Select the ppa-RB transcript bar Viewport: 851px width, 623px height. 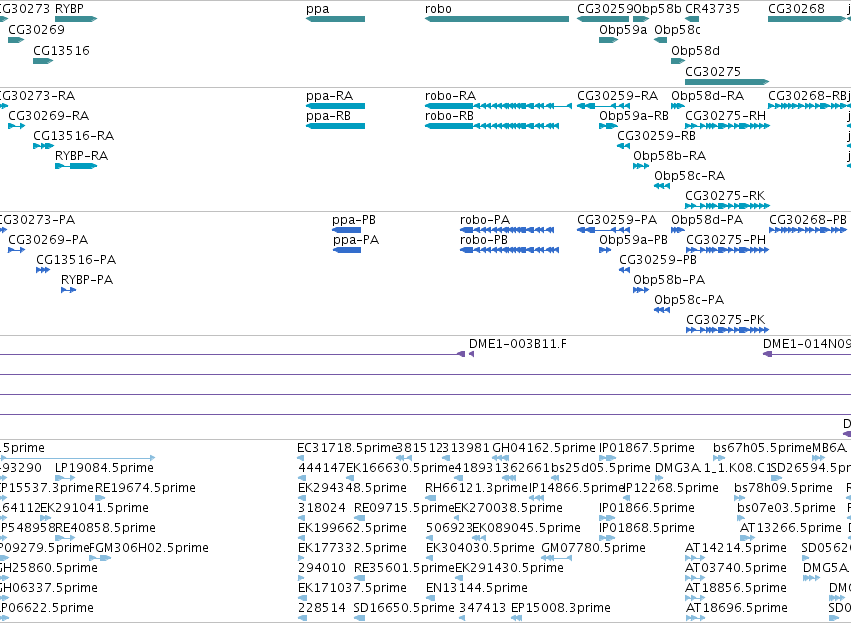tap(335, 126)
